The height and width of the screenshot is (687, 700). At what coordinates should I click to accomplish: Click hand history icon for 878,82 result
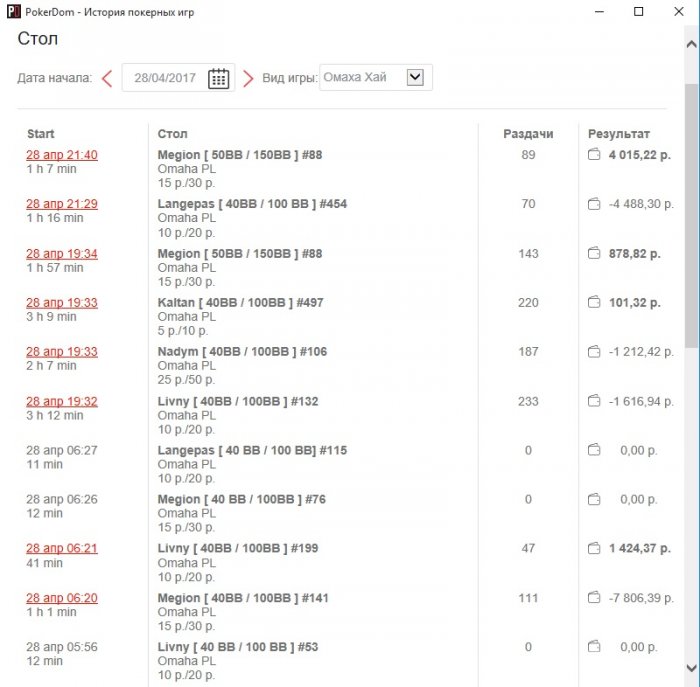pyautogui.click(x=593, y=254)
